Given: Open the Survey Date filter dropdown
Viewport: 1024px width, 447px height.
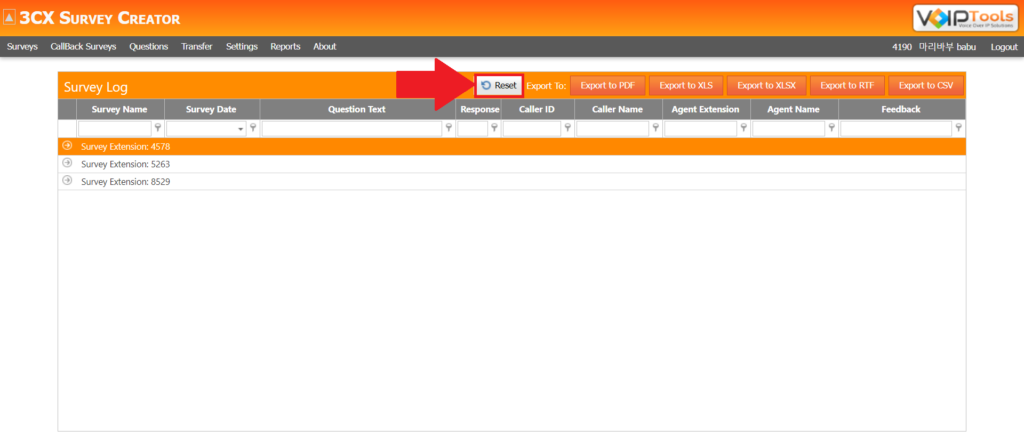Looking at the screenshot, I should (240, 129).
